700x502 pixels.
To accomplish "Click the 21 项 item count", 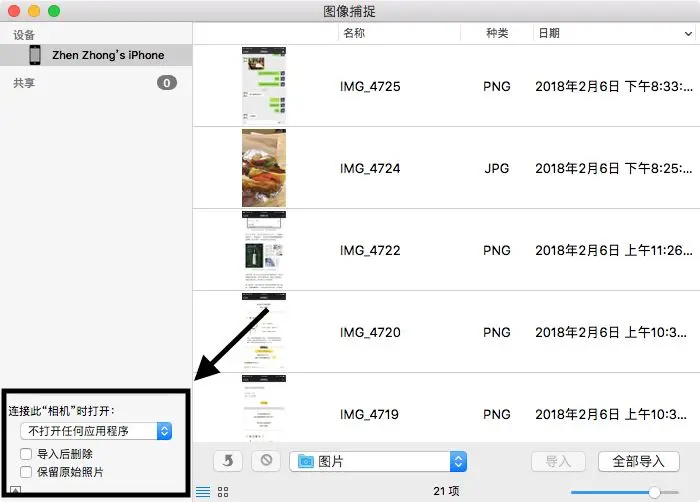I will tap(446, 491).
